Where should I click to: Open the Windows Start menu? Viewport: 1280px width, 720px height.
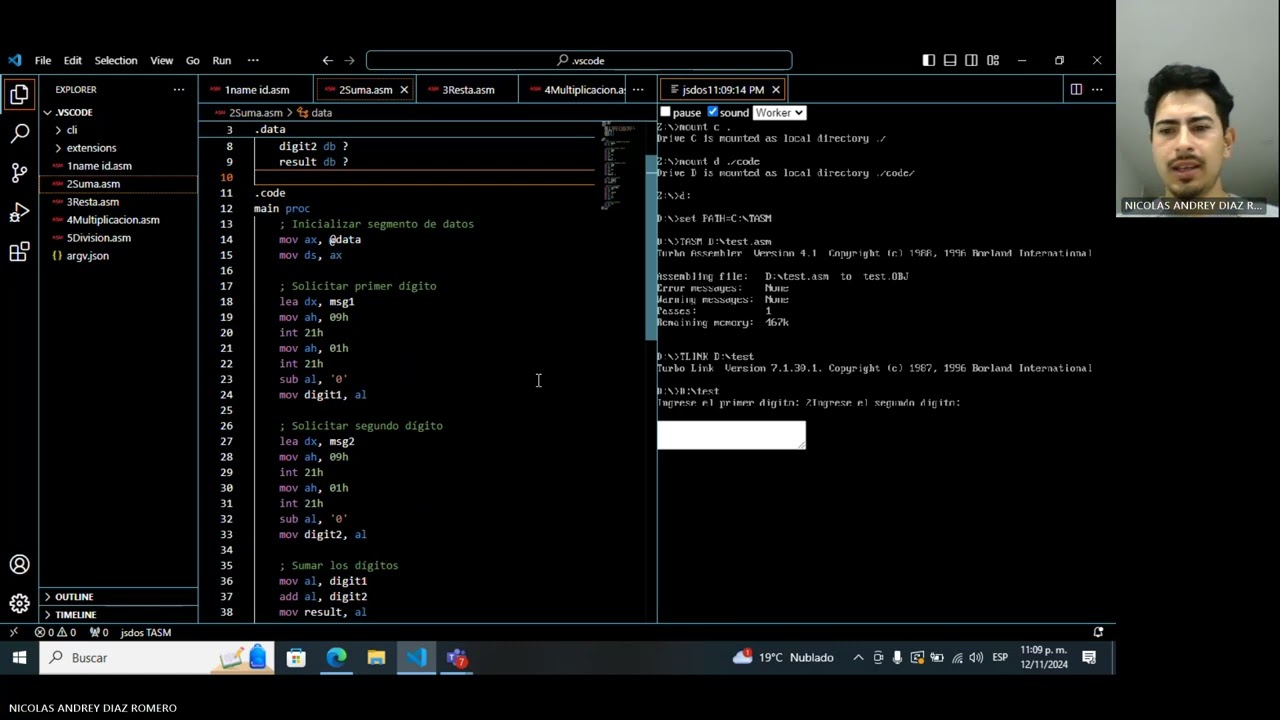coord(19,657)
